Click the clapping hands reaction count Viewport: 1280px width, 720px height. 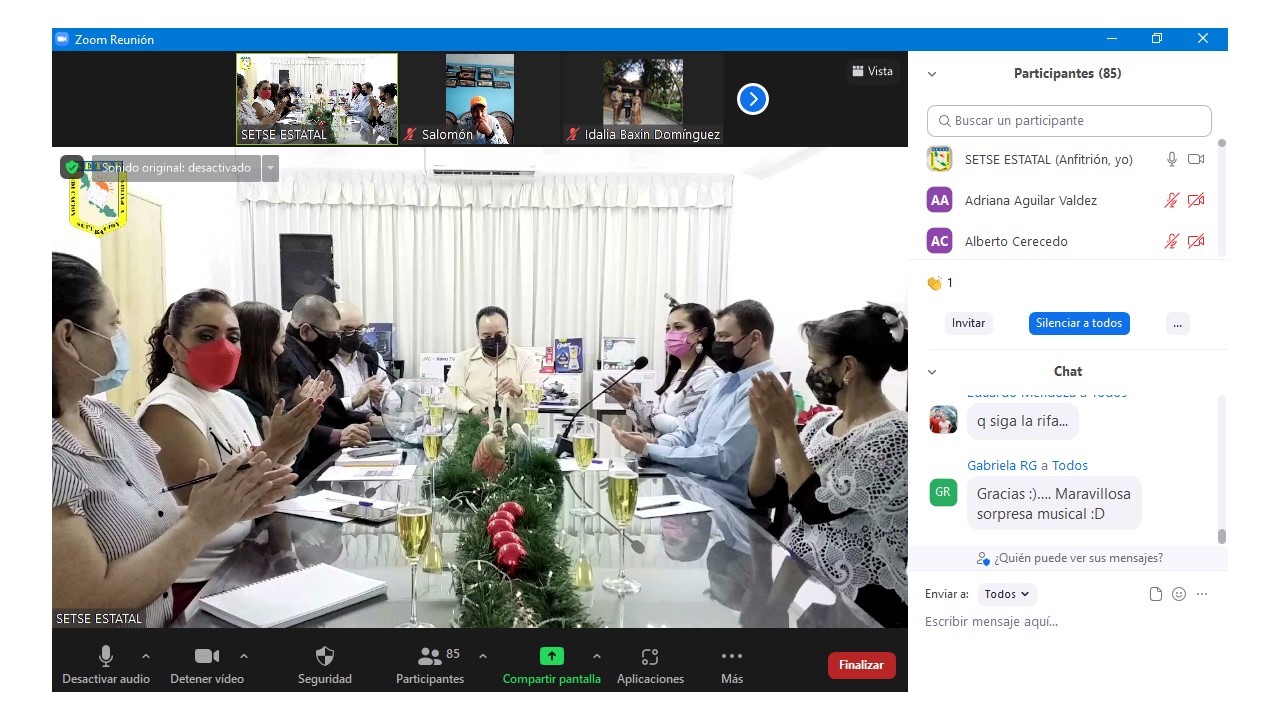point(940,283)
